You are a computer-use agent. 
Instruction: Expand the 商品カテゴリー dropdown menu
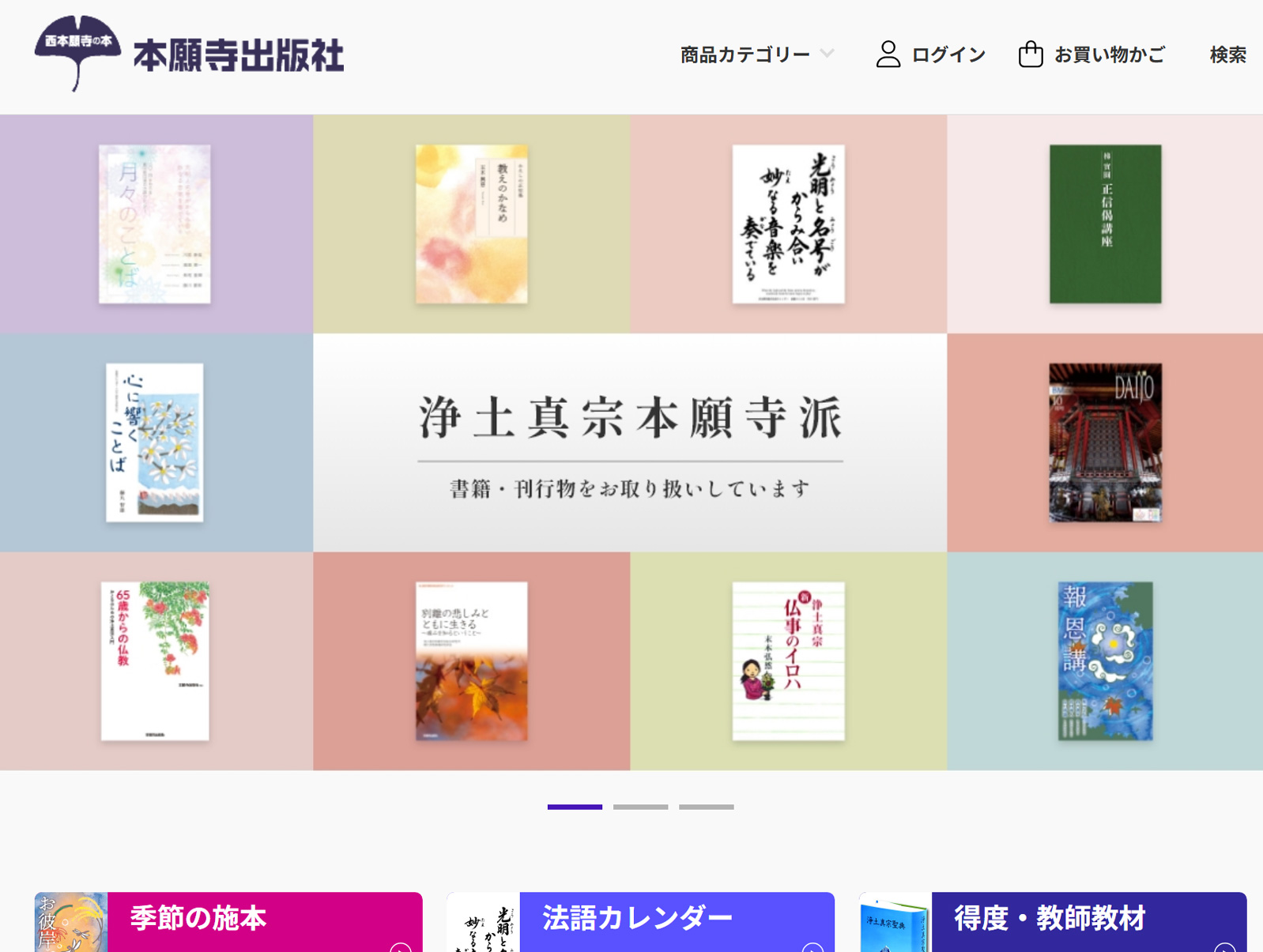pos(756,55)
